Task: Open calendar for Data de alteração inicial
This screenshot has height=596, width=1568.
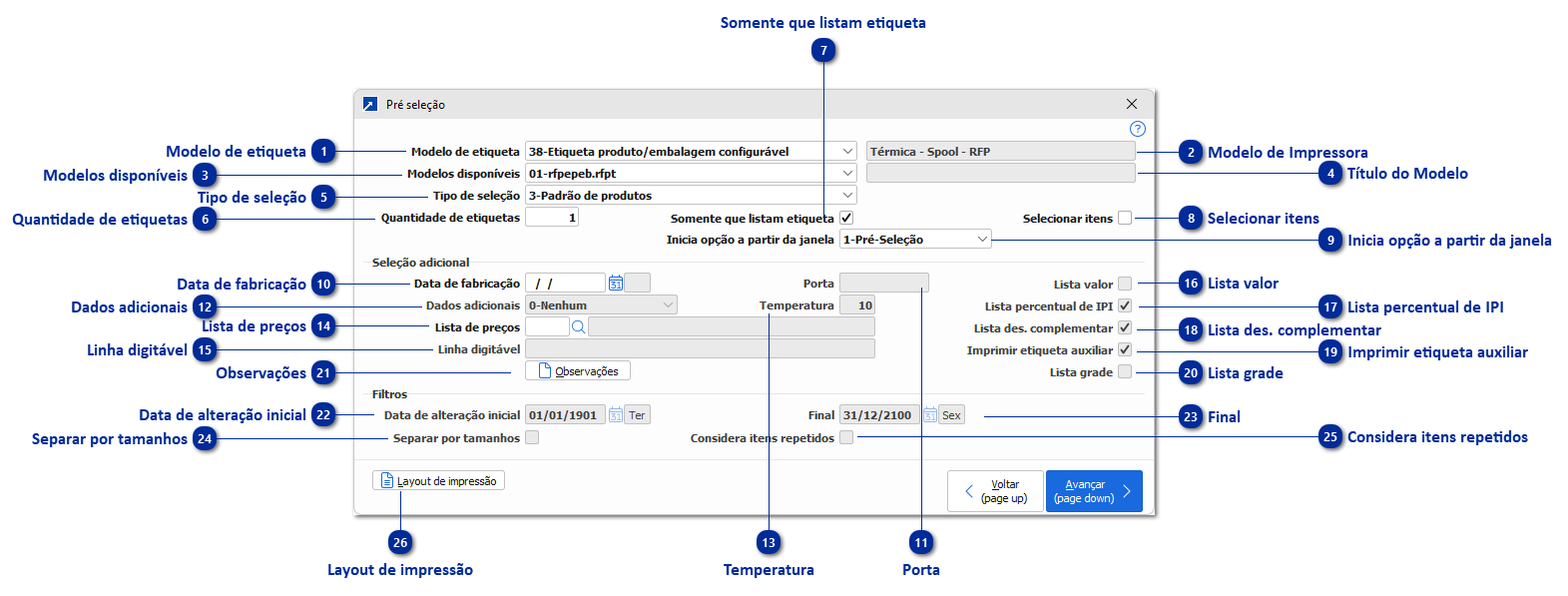Action: tap(616, 415)
